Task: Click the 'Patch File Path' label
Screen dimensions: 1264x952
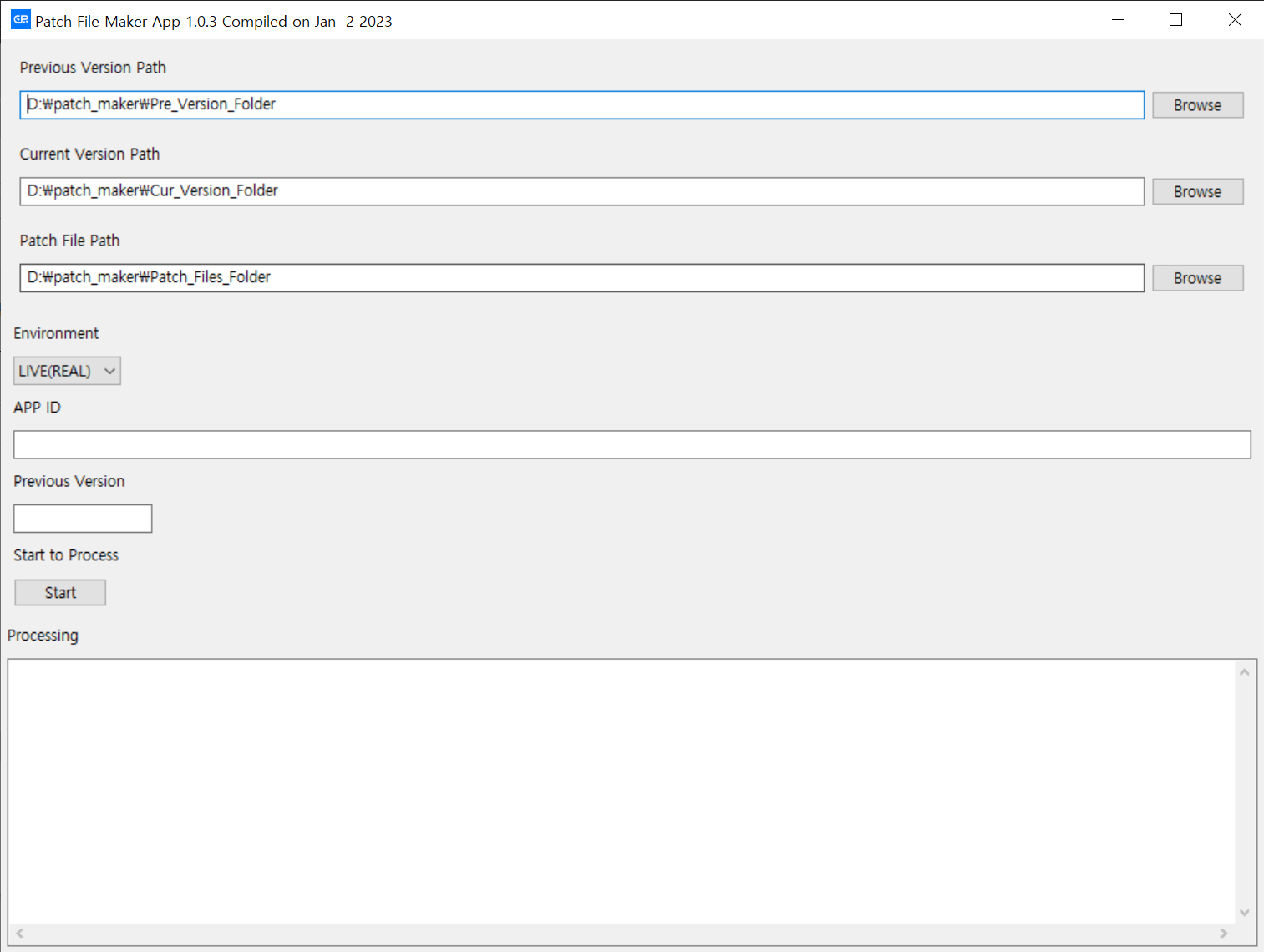Action: coord(70,241)
